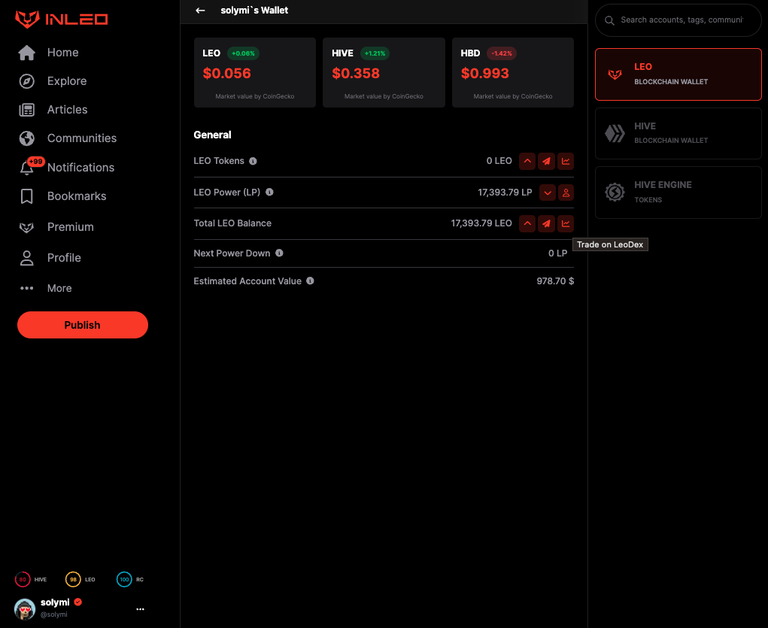Viewport: 768px width, 628px height.
Task: Power up using the LEO Tokens up-arrow icon
Action: pyautogui.click(x=527, y=161)
